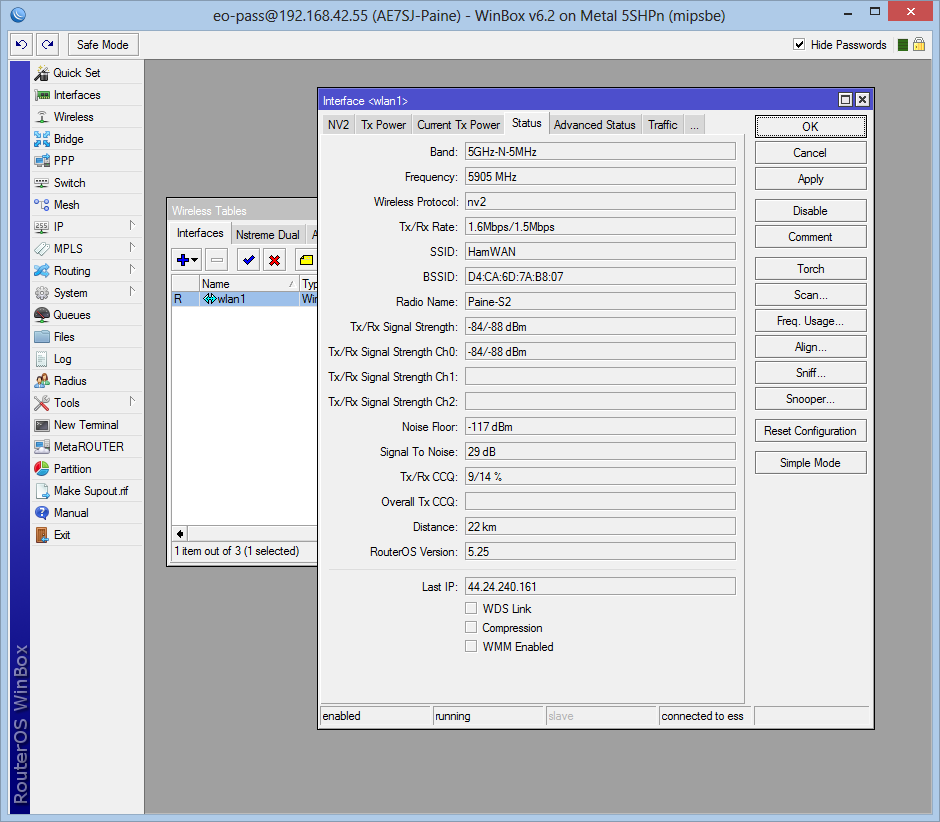
Task: Toggle the Hide Passwords checkbox
Action: point(799,45)
